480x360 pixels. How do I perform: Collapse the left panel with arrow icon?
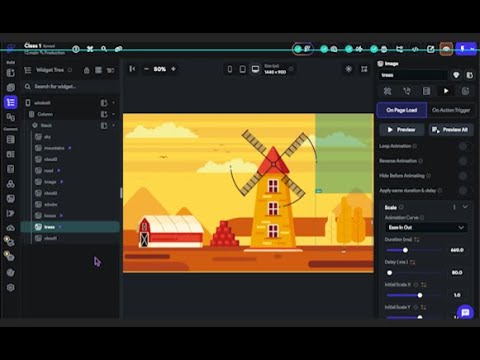[x=132, y=69]
